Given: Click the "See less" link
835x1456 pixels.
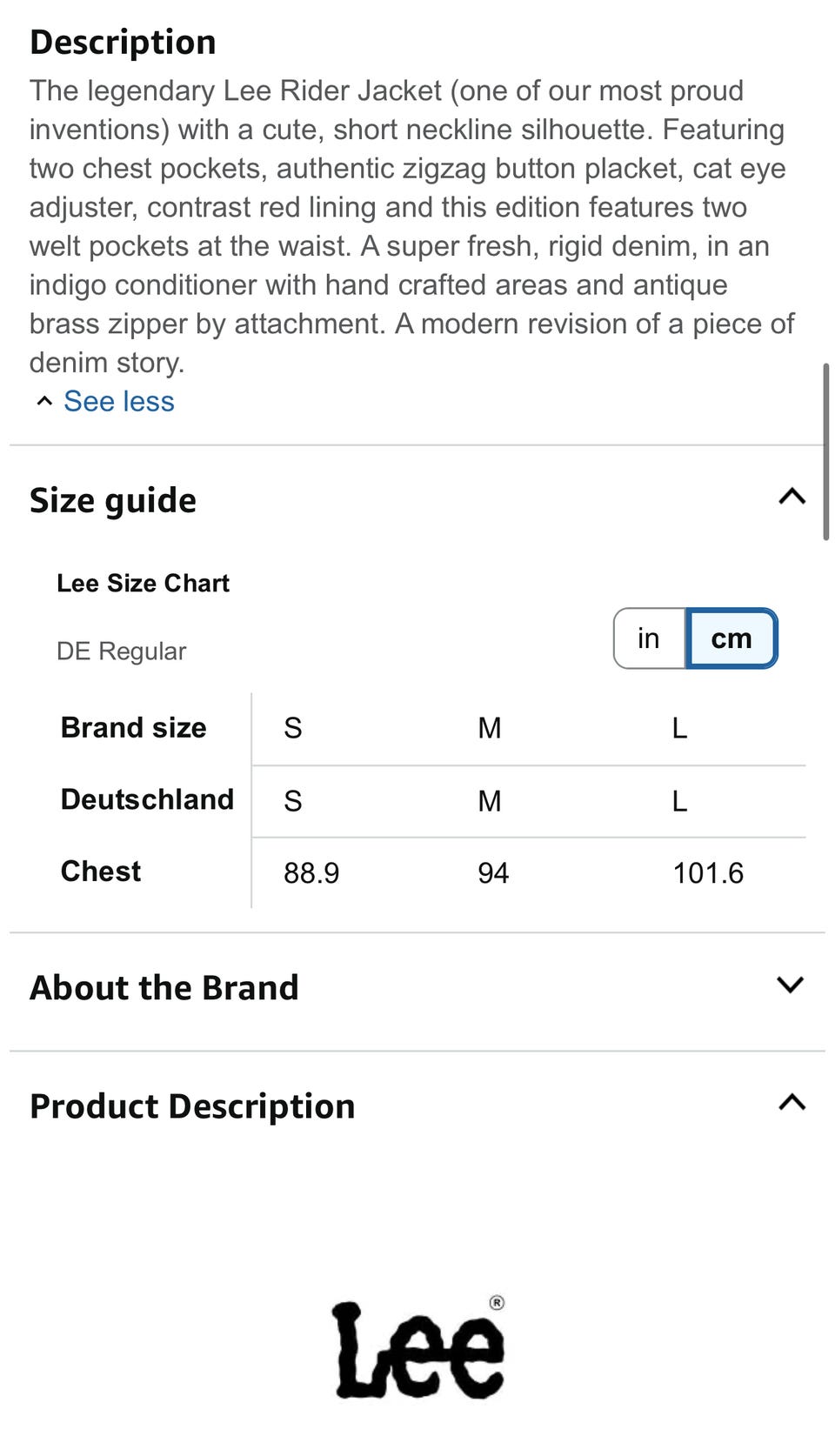Looking at the screenshot, I should 119,401.
